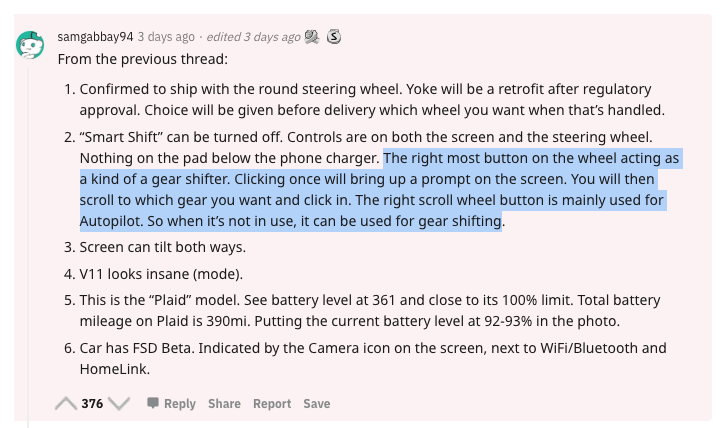Image resolution: width=724 pixels, height=428 pixels.
Task: Downvote the samgabbay94 comment
Action: click(119, 404)
